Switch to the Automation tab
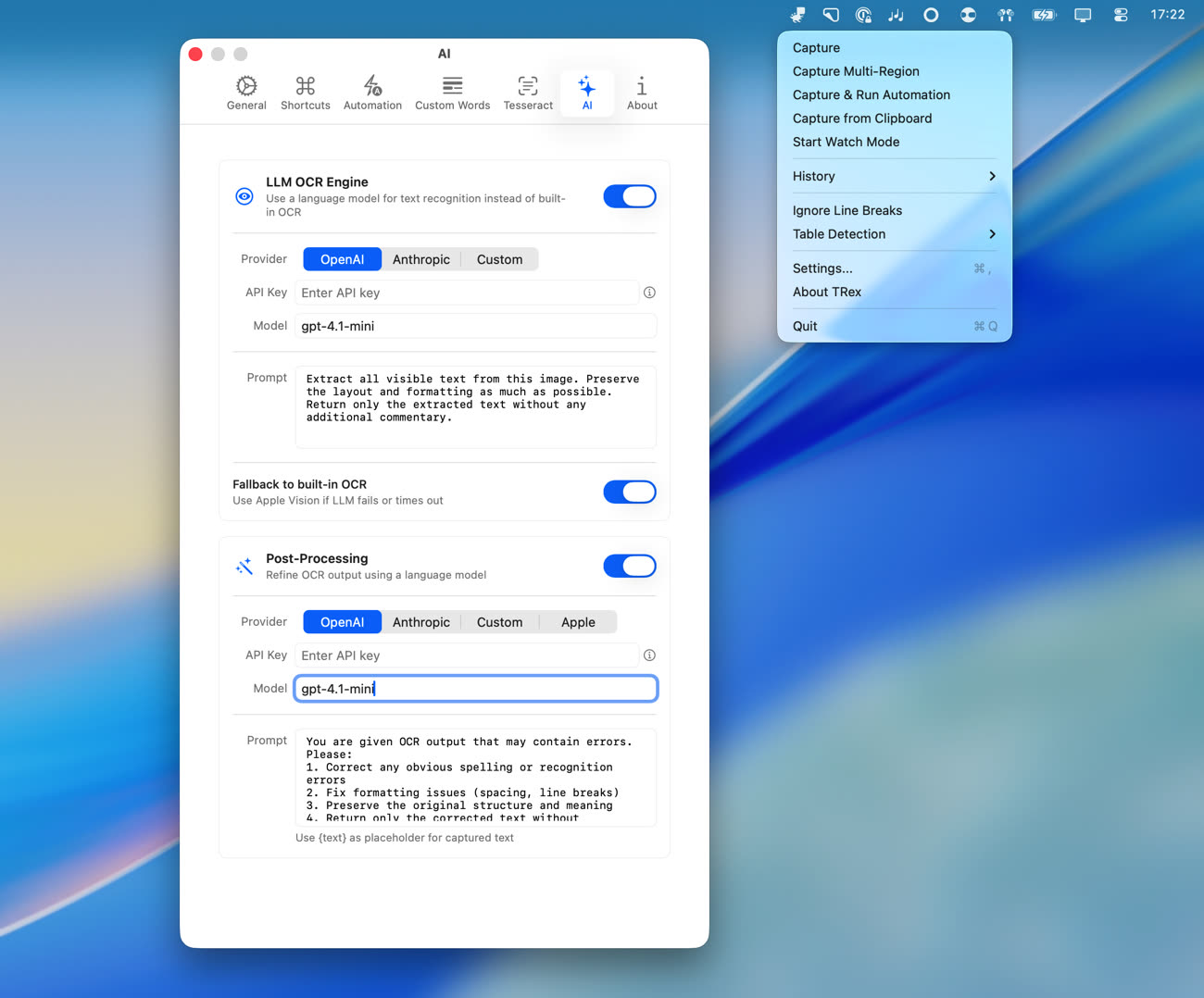 click(372, 94)
